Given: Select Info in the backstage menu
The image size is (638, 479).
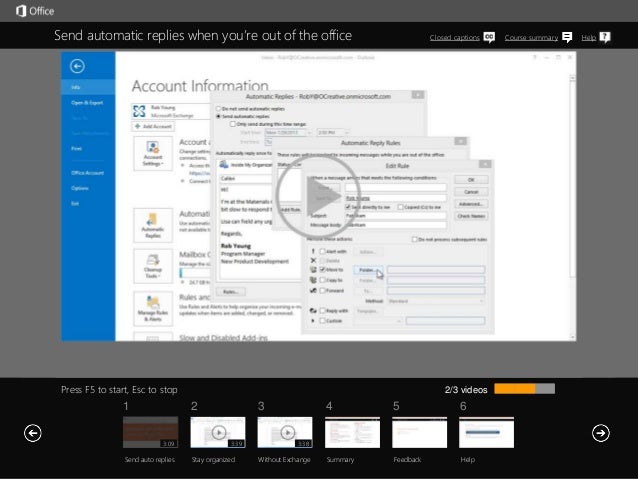Looking at the screenshot, I should coord(88,87).
